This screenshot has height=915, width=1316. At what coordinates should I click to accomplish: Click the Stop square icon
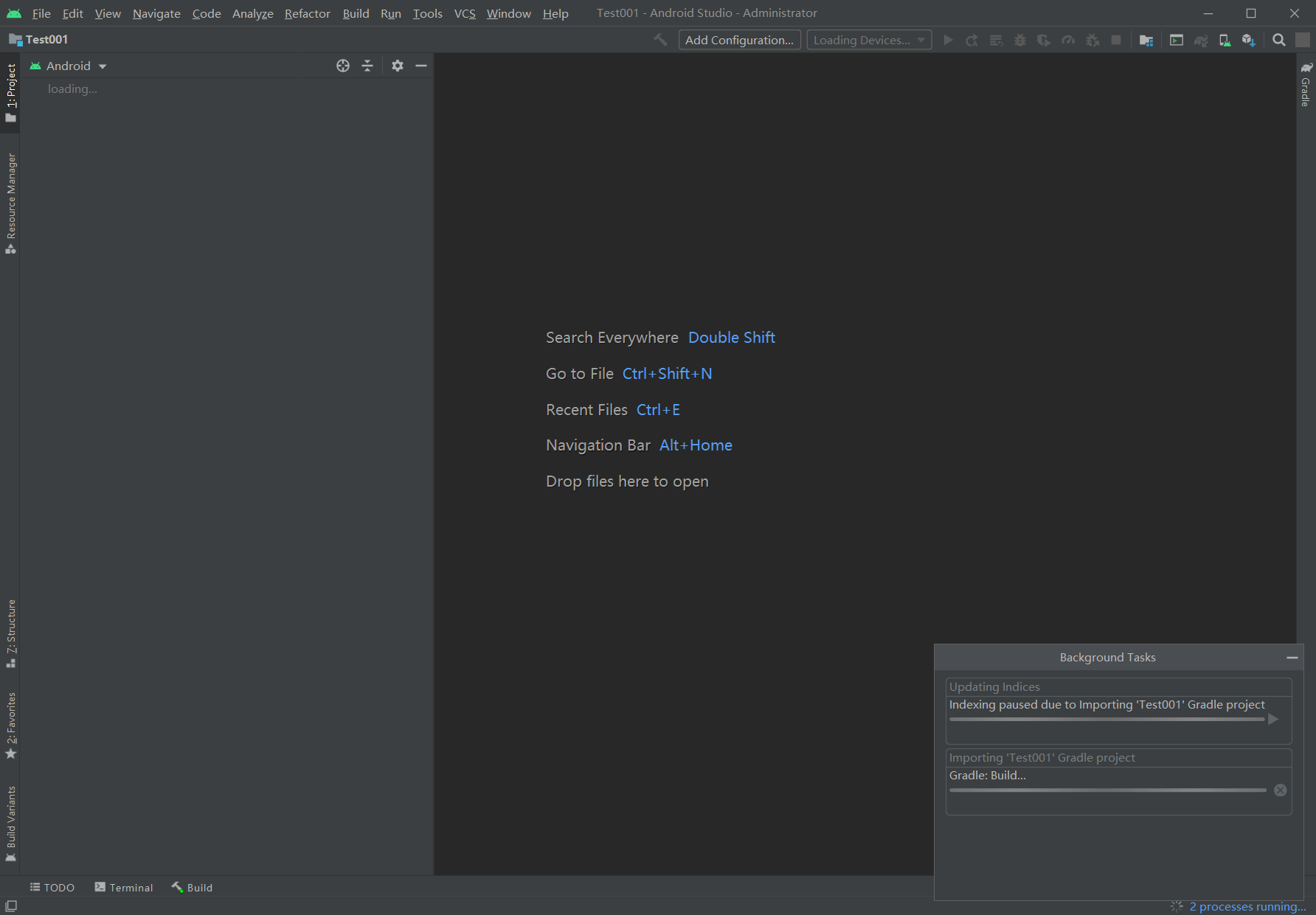(x=1116, y=40)
